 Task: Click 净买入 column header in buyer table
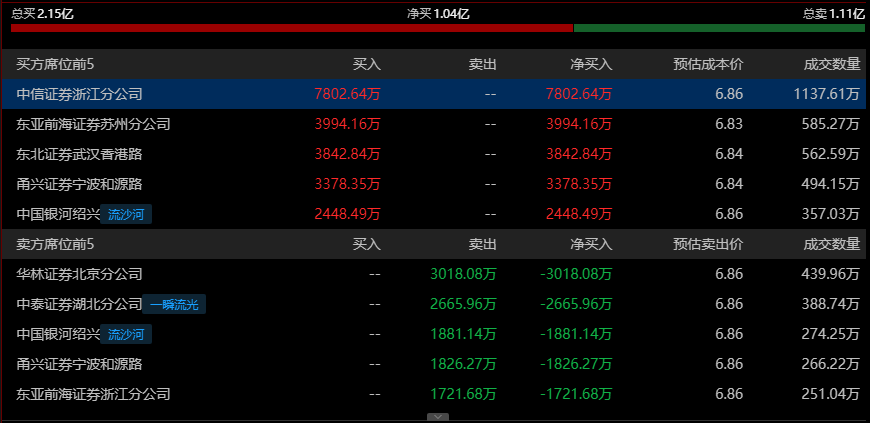591,64
